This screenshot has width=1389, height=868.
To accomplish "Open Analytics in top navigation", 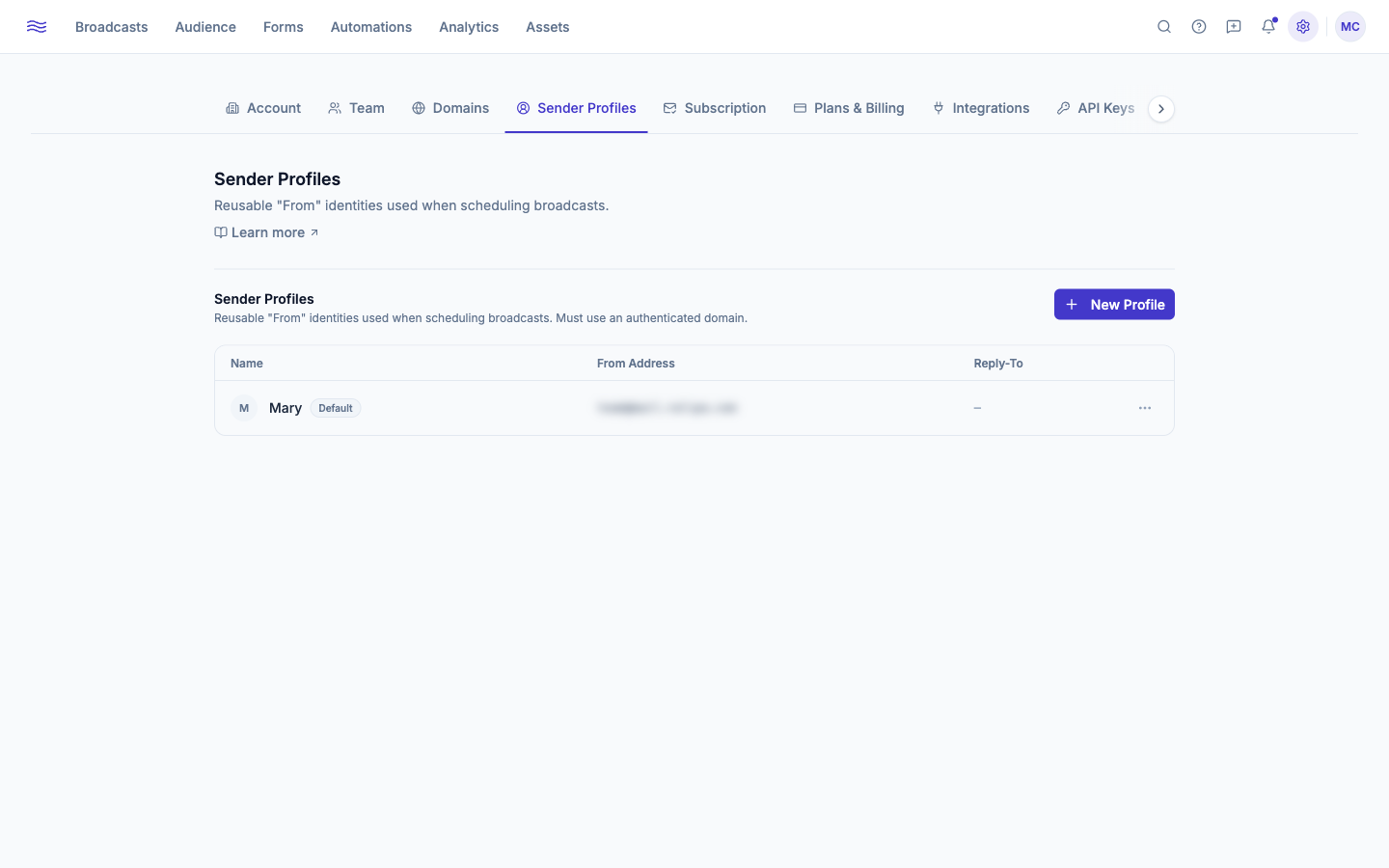I will click(x=469, y=27).
